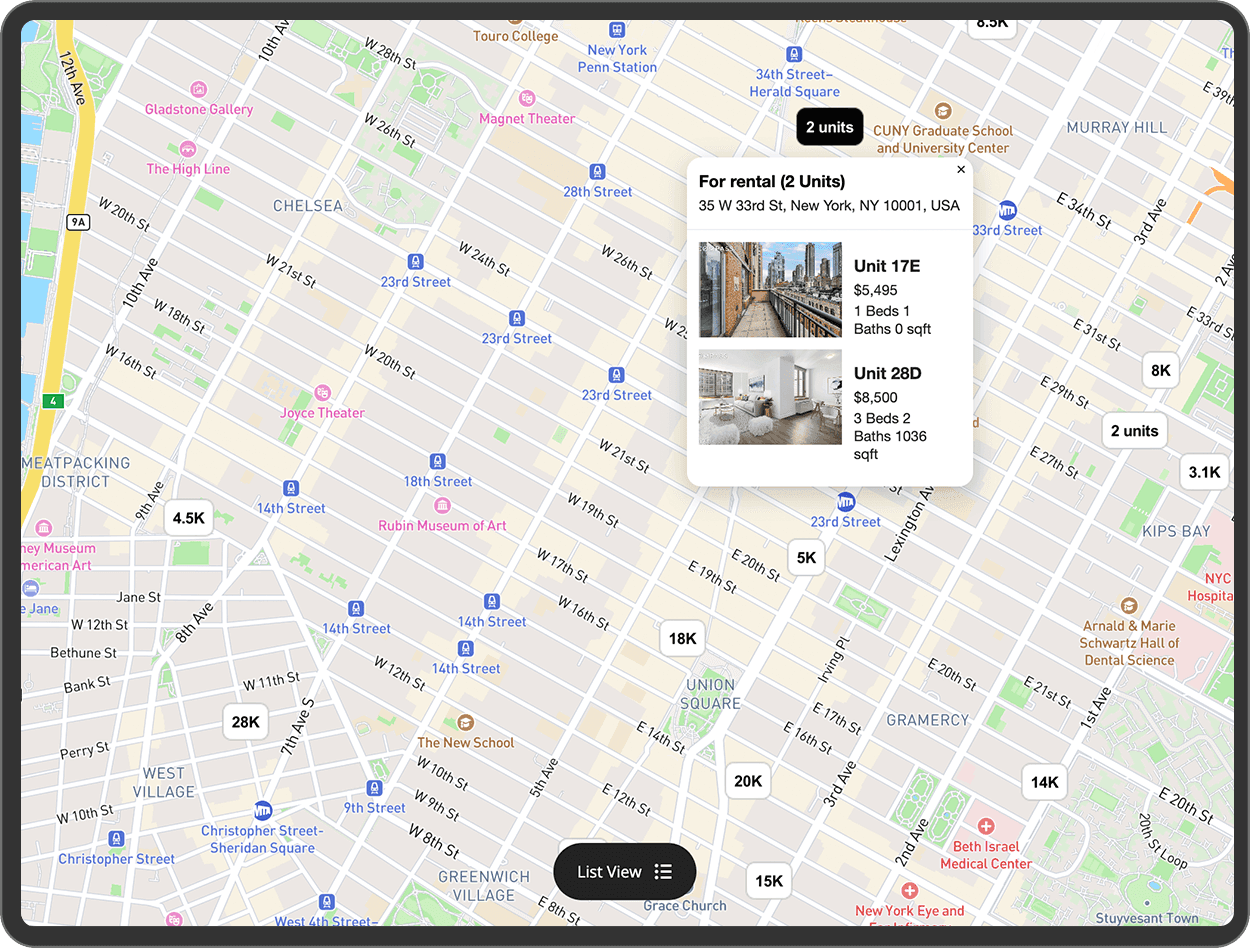Screen dimensions: 1250x949
Task: Open the 18K price marker
Action: tap(683, 639)
